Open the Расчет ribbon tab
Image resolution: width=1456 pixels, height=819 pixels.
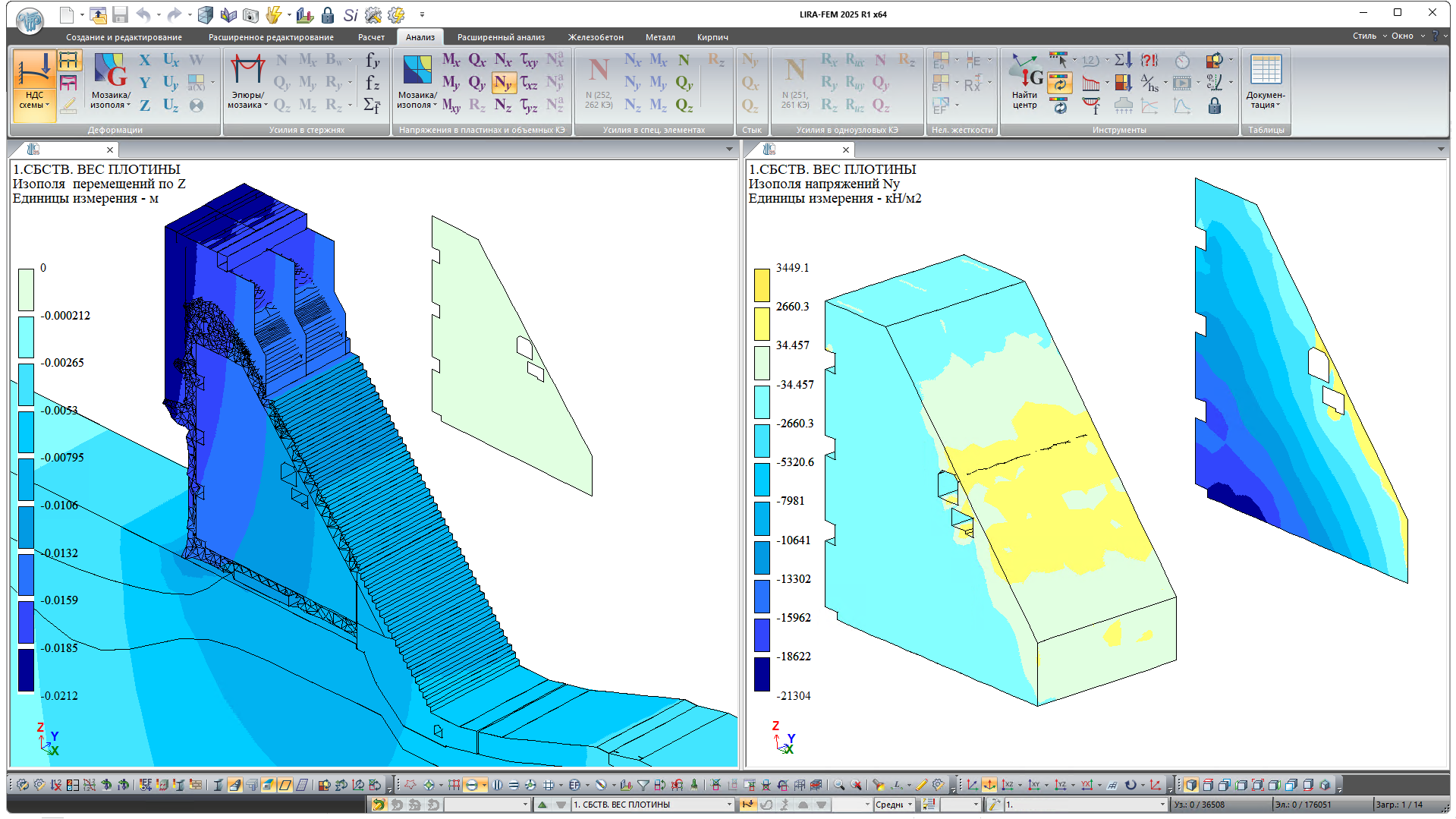tap(371, 37)
